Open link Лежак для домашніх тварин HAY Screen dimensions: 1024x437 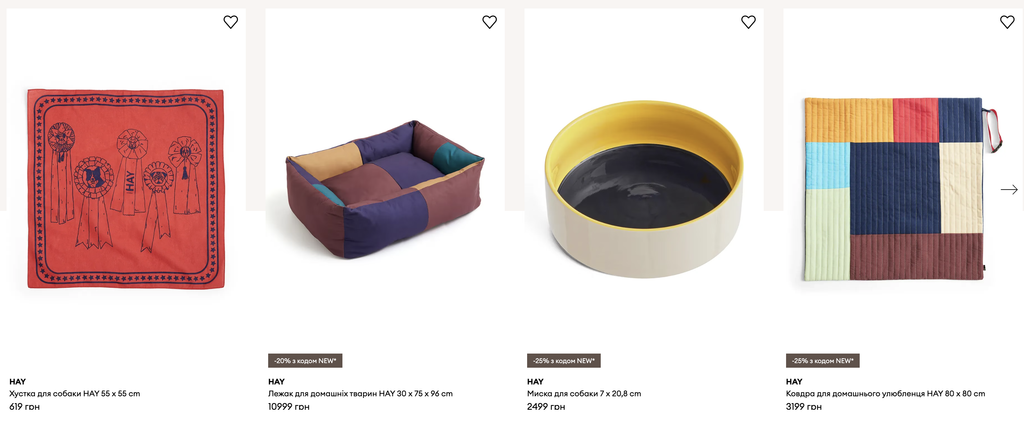pyautogui.click(x=361, y=394)
